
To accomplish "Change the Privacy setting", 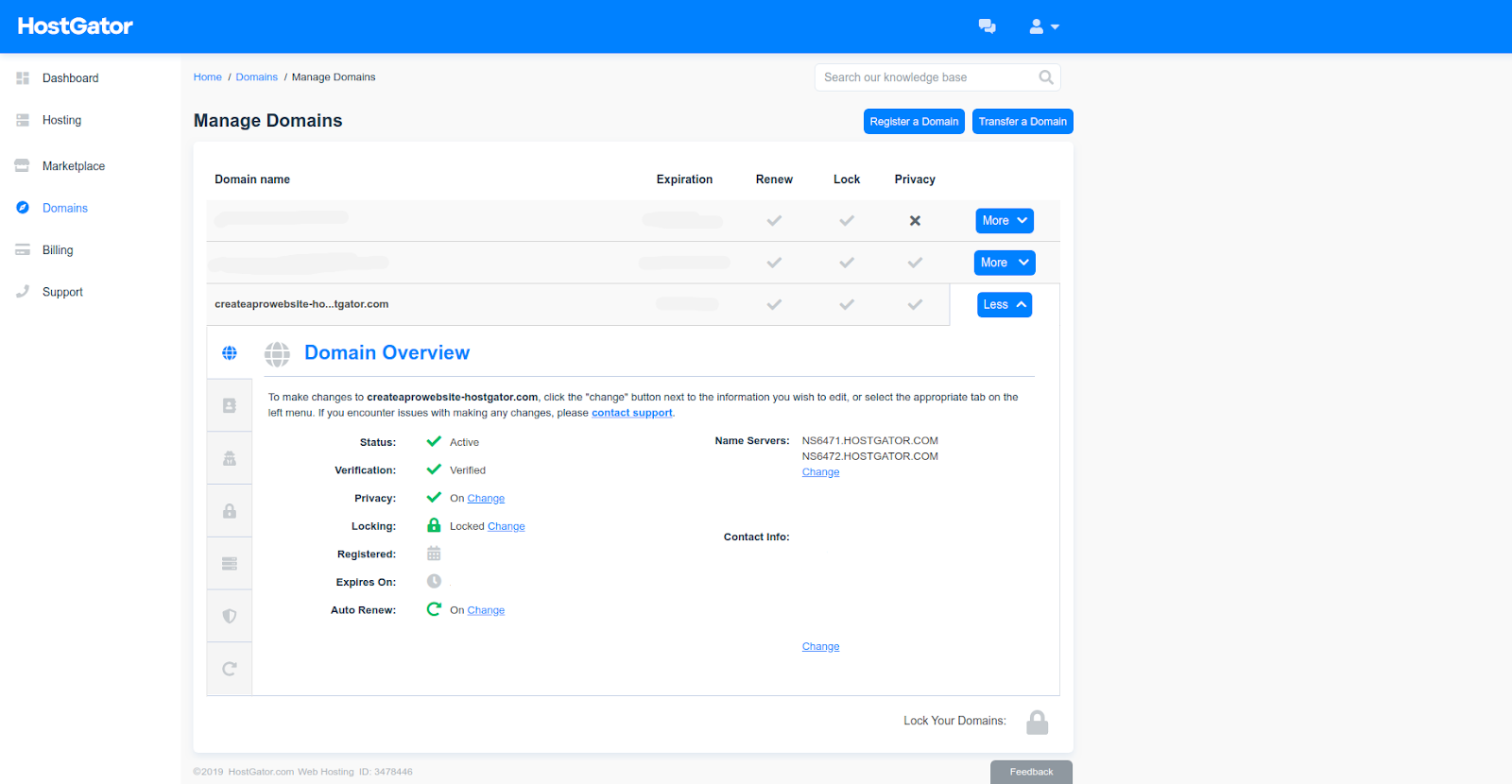I will (x=486, y=499).
